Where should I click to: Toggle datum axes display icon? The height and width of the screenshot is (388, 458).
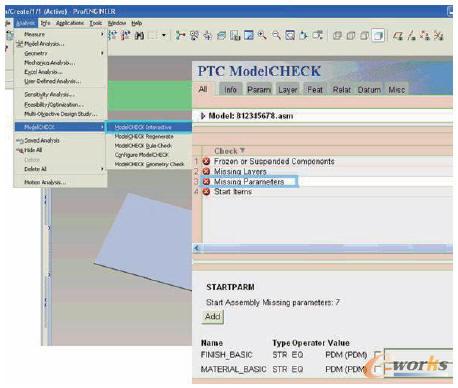411,35
